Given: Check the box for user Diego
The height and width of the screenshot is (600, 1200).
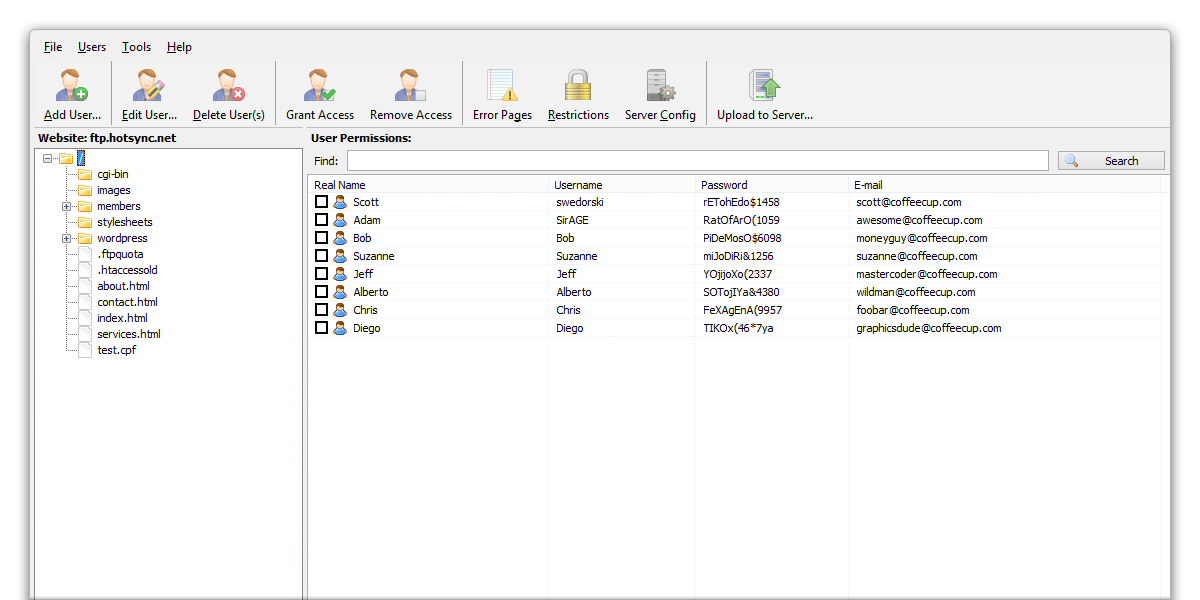Looking at the screenshot, I should pos(321,328).
